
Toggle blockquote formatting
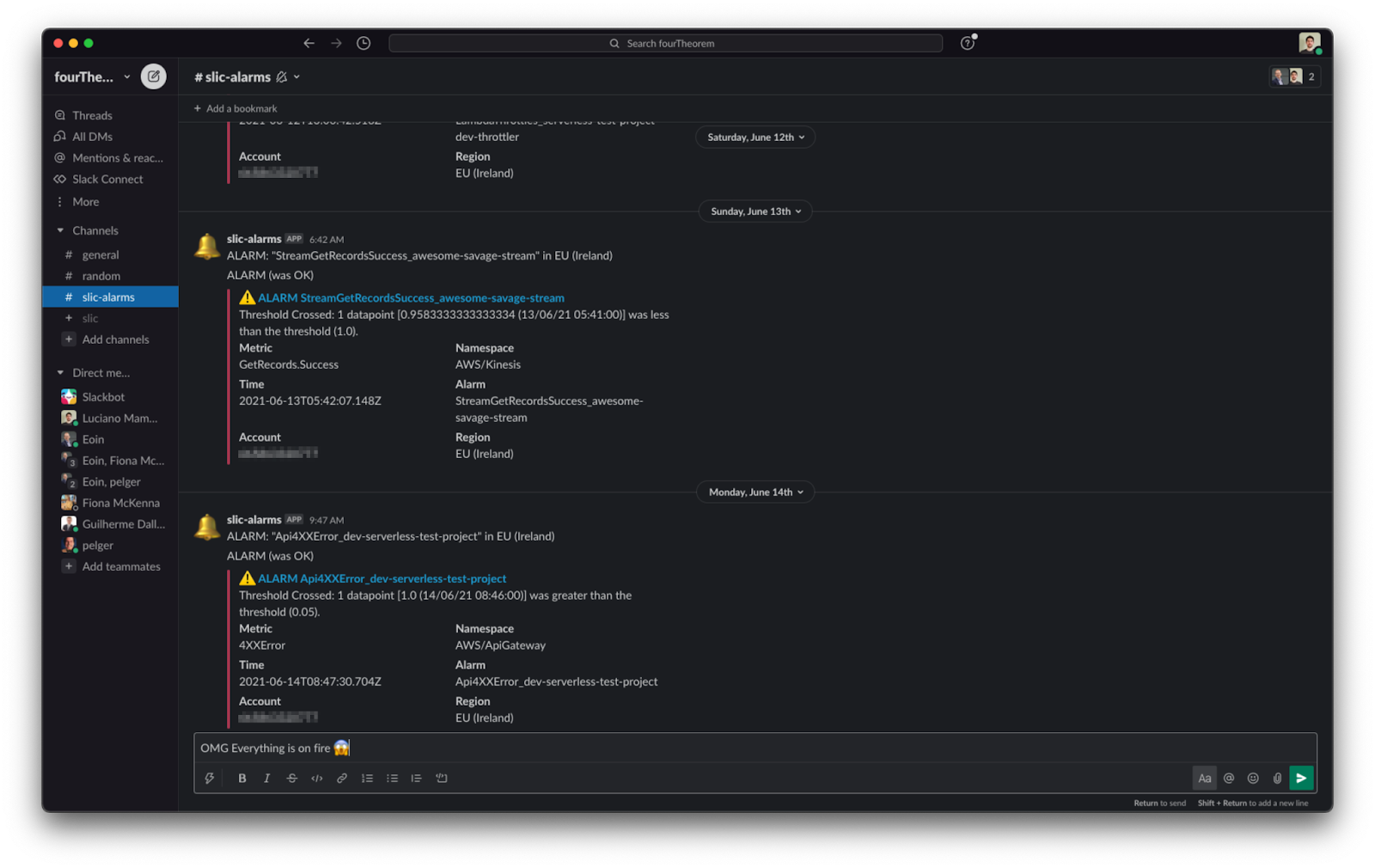(x=416, y=779)
